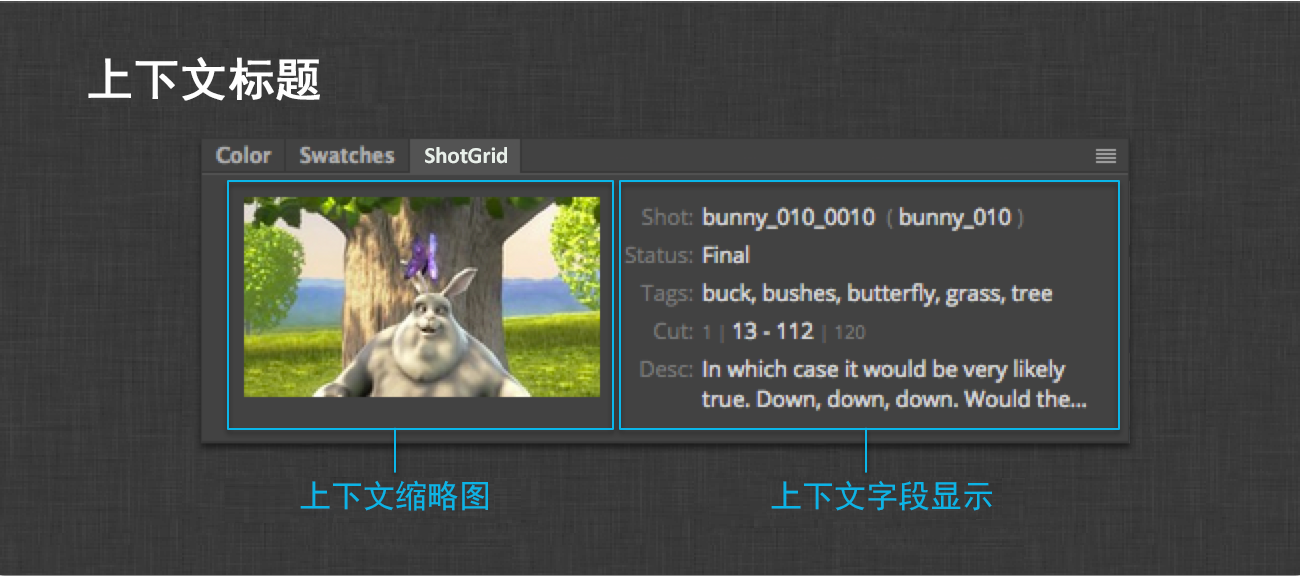Screen dimensions: 1300x576
Task: Open the bunny_010_0010 shot name
Action: pos(788,217)
